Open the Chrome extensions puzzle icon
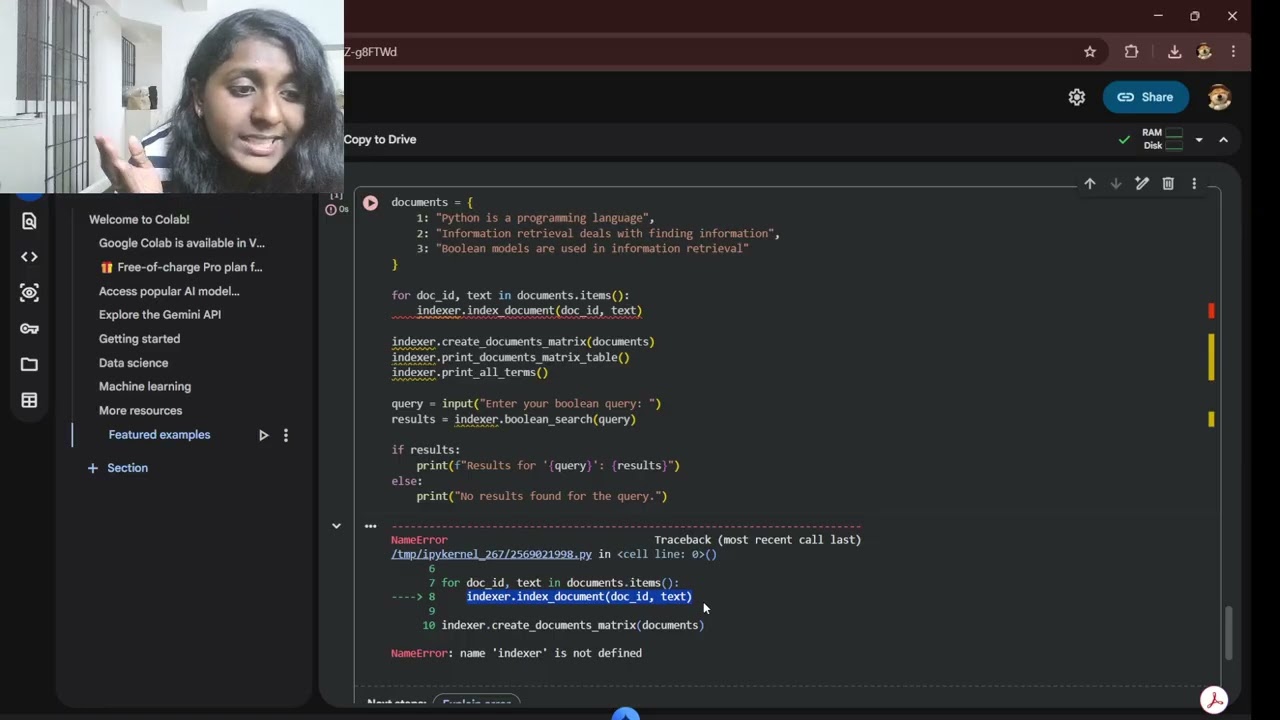 pos(1132,52)
